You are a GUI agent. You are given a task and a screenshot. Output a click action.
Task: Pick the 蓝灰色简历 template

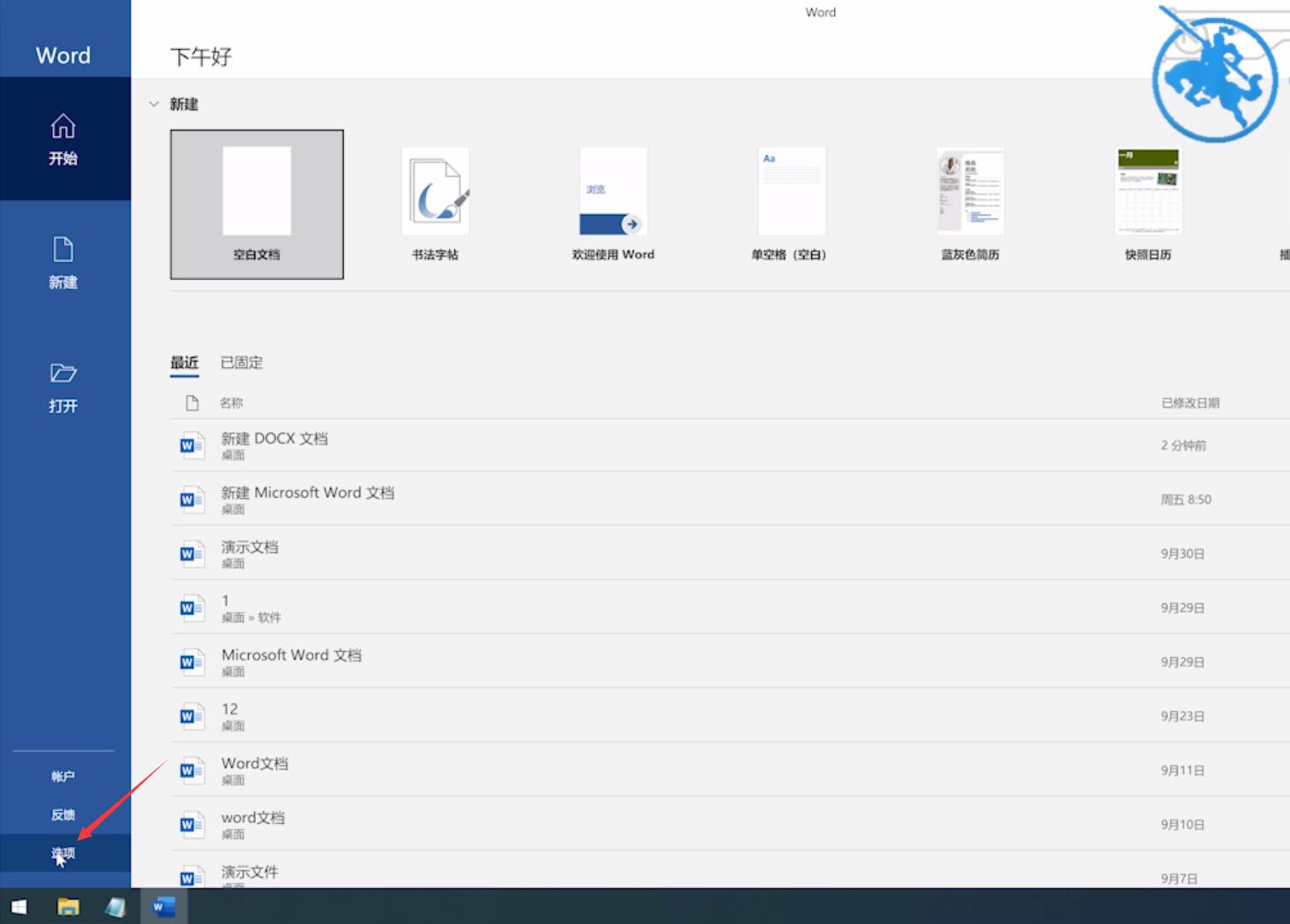tap(970, 204)
